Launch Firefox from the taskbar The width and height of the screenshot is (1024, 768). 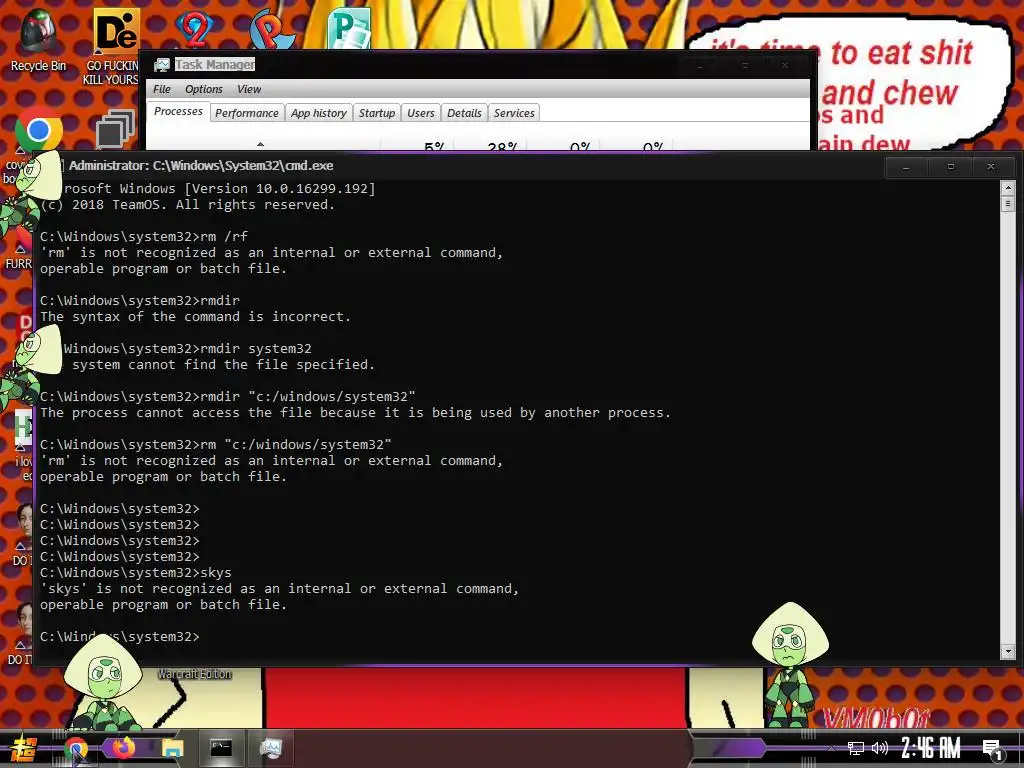pyautogui.click(x=123, y=748)
